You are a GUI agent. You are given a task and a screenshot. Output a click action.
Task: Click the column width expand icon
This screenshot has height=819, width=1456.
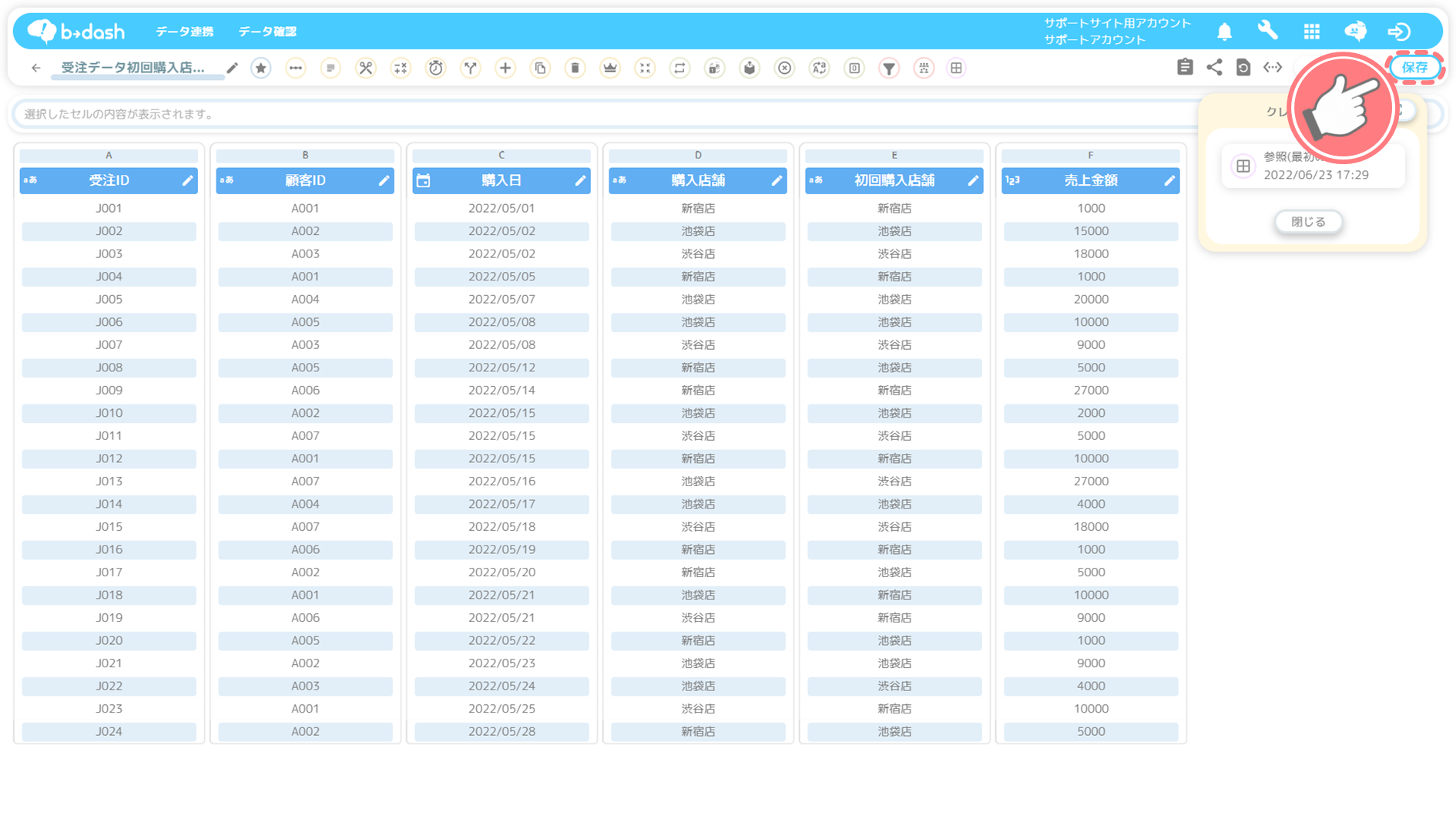point(1273,67)
